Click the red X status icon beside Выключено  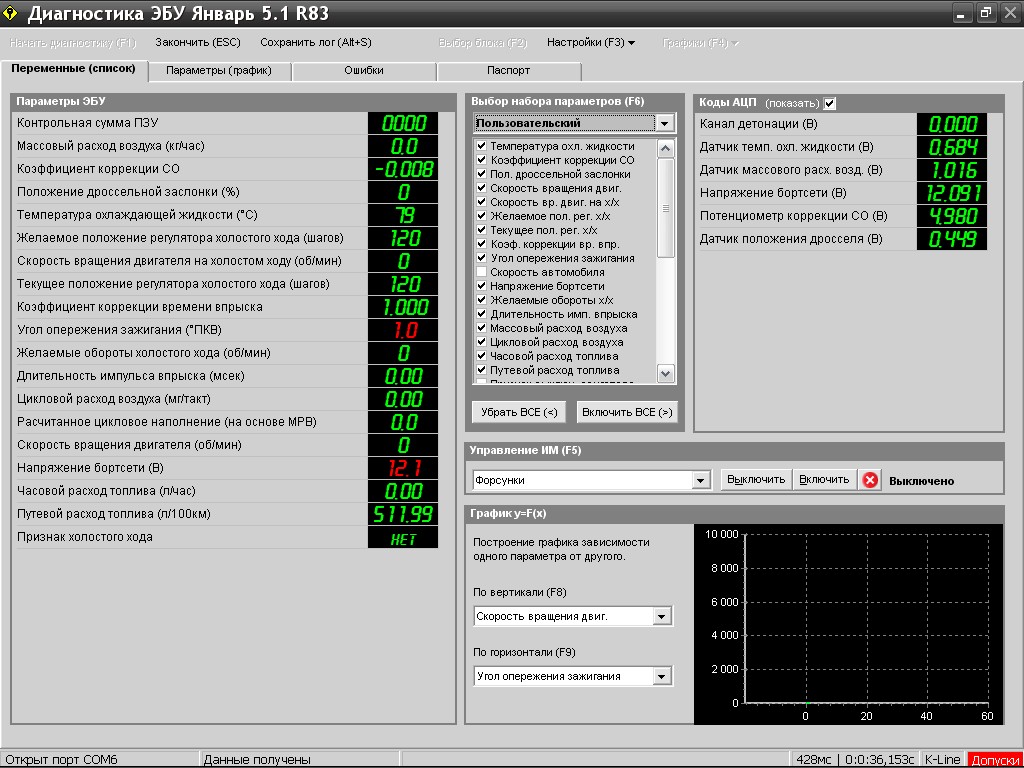pos(870,480)
